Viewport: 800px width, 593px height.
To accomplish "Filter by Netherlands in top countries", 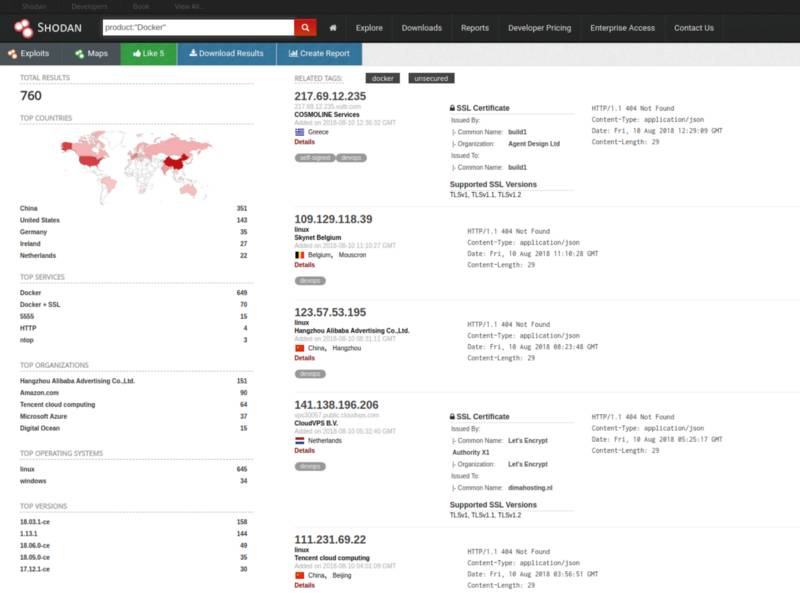I will point(38,256).
